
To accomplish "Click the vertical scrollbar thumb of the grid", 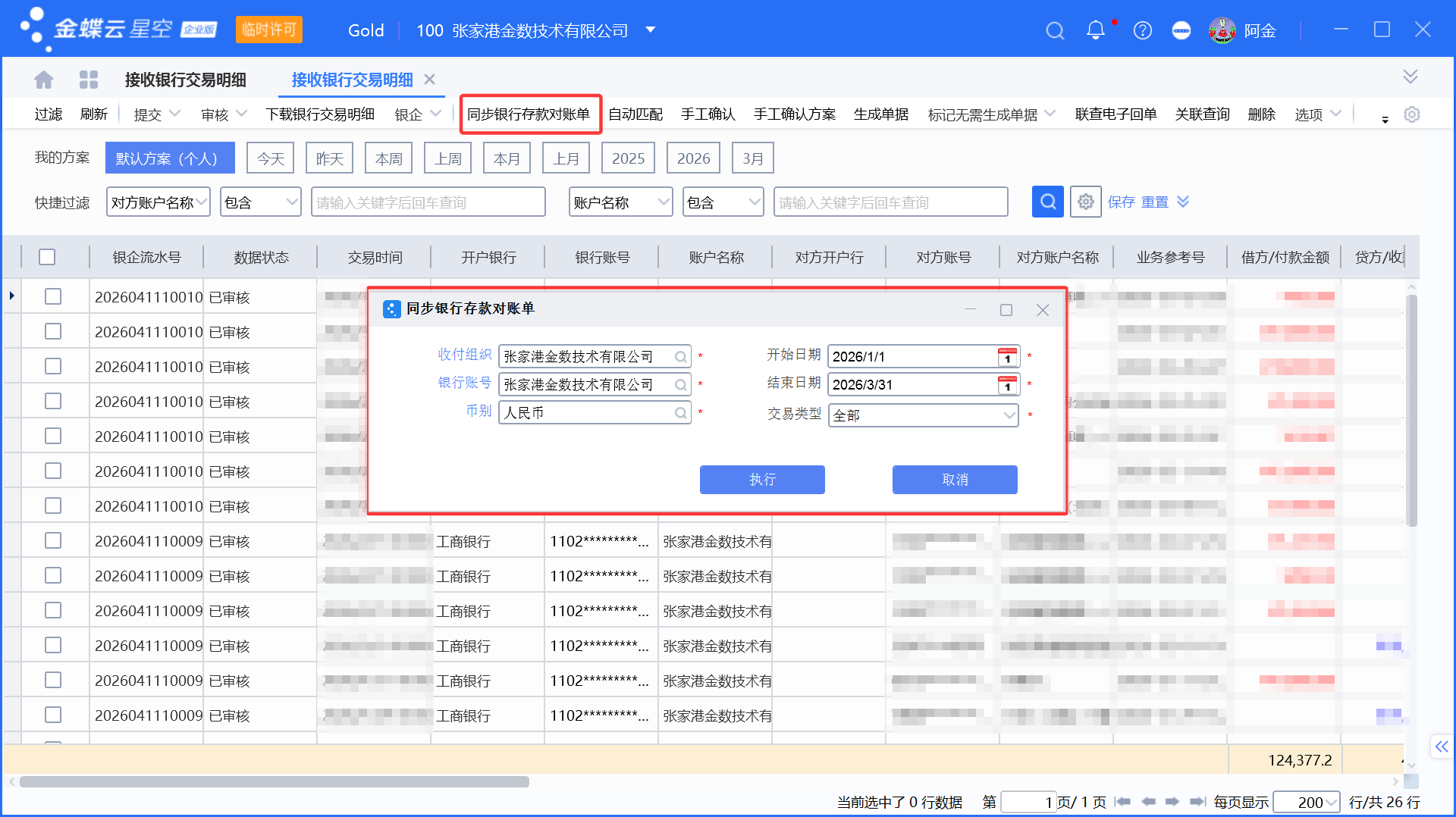I will coord(1411,409).
